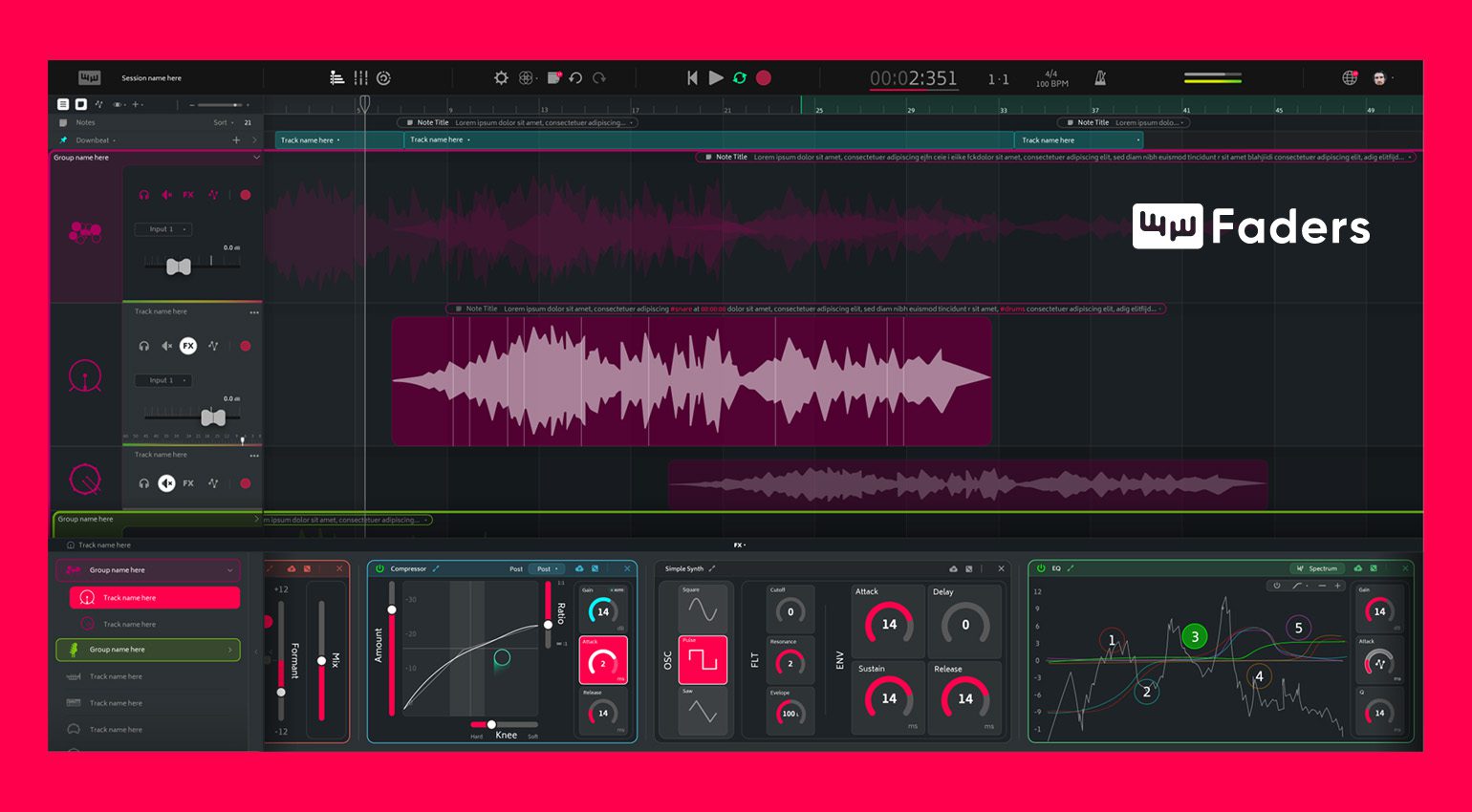The width and height of the screenshot is (1472, 812).
Task: Click the plus button in Downbeat row
Action: tap(236, 140)
